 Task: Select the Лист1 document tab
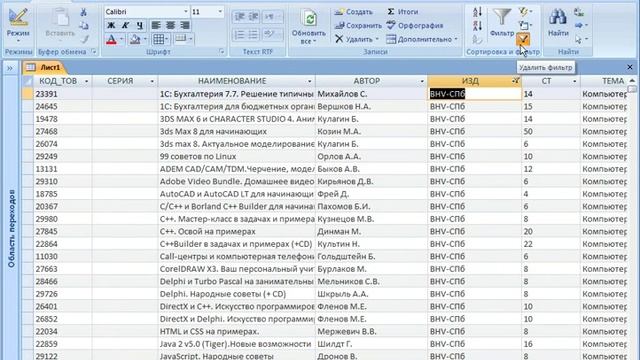click(44, 67)
